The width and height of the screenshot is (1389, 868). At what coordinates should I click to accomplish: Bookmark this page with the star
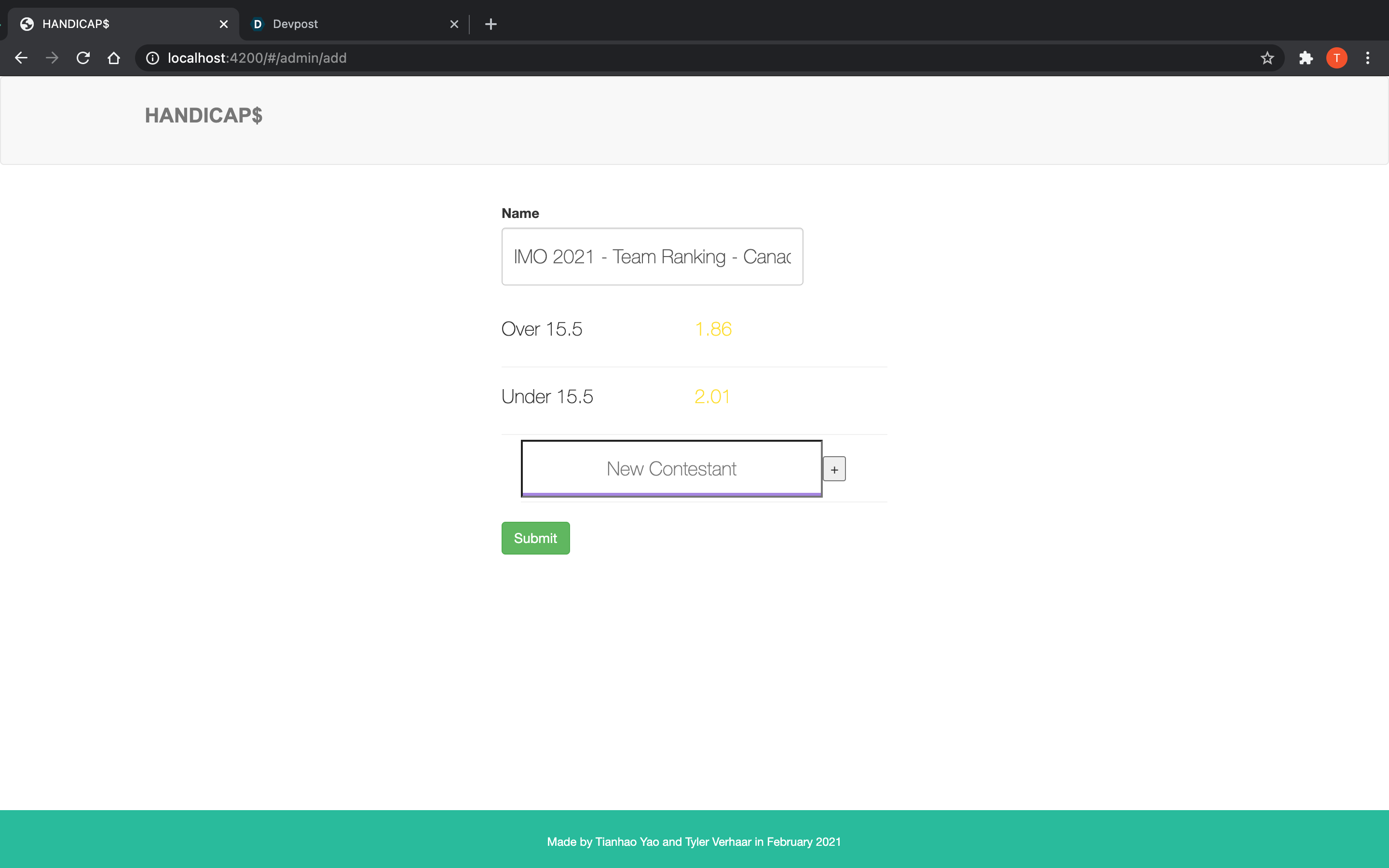[x=1267, y=58]
